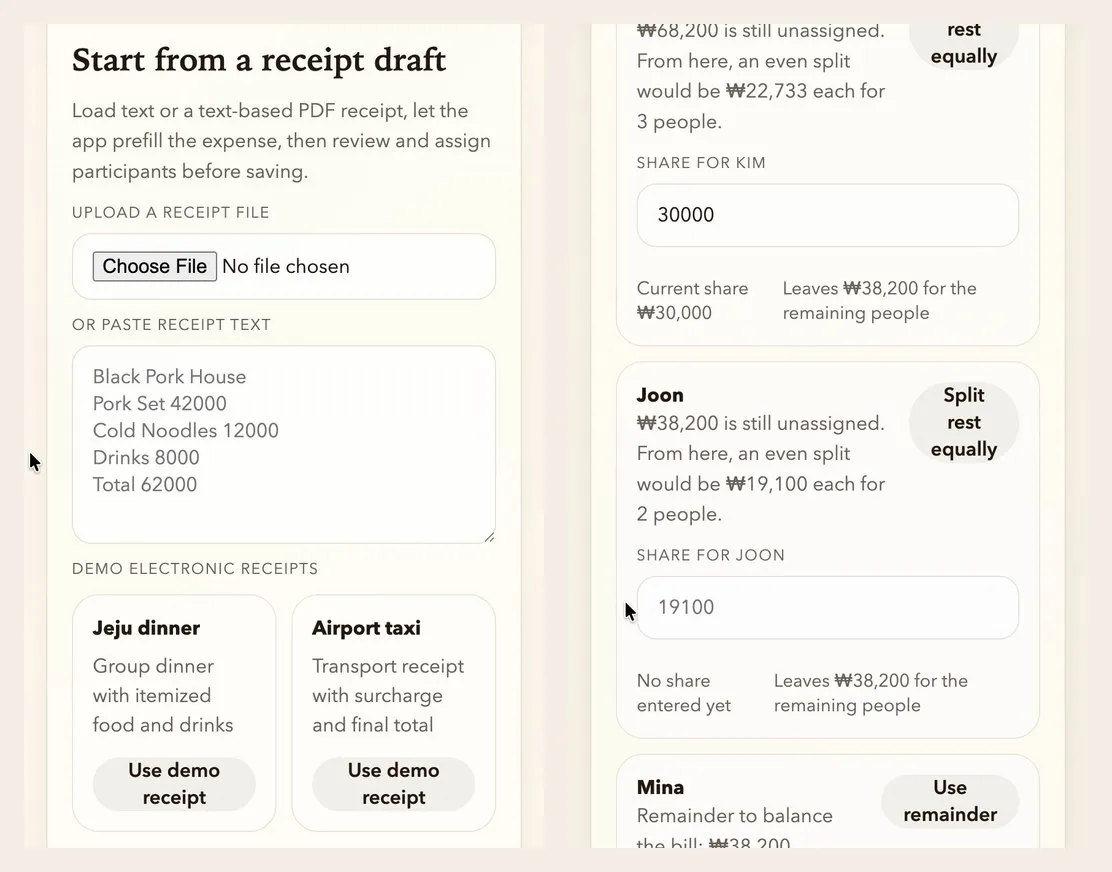Click Joon's 'Leaves ₩38,200 for the remaining people' text
The image size is (1112, 872).
(871, 693)
